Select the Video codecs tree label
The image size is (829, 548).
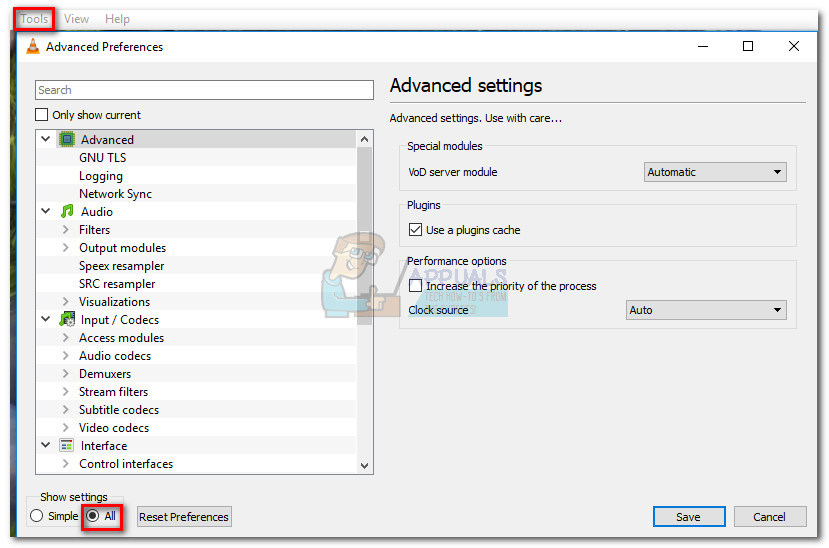tap(114, 428)
